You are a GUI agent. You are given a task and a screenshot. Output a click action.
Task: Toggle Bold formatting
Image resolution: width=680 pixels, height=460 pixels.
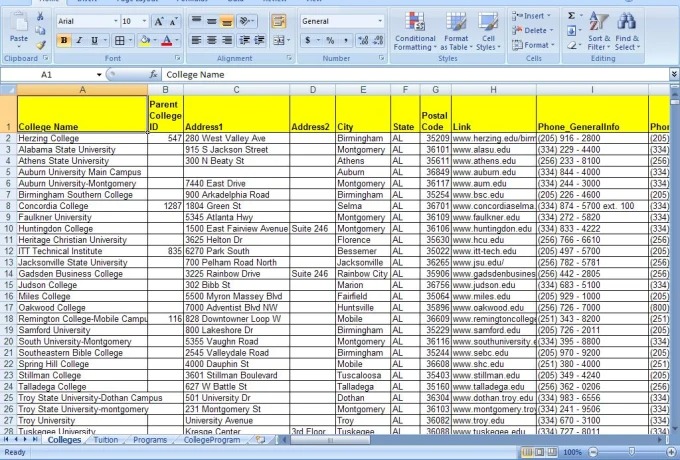point(64,41)
